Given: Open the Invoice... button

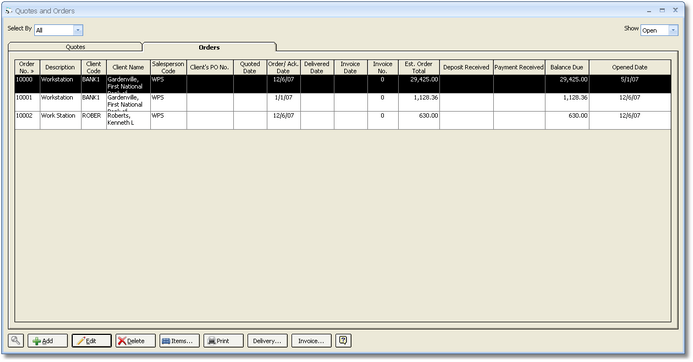Looking at the screenshot, I should 311,341.
